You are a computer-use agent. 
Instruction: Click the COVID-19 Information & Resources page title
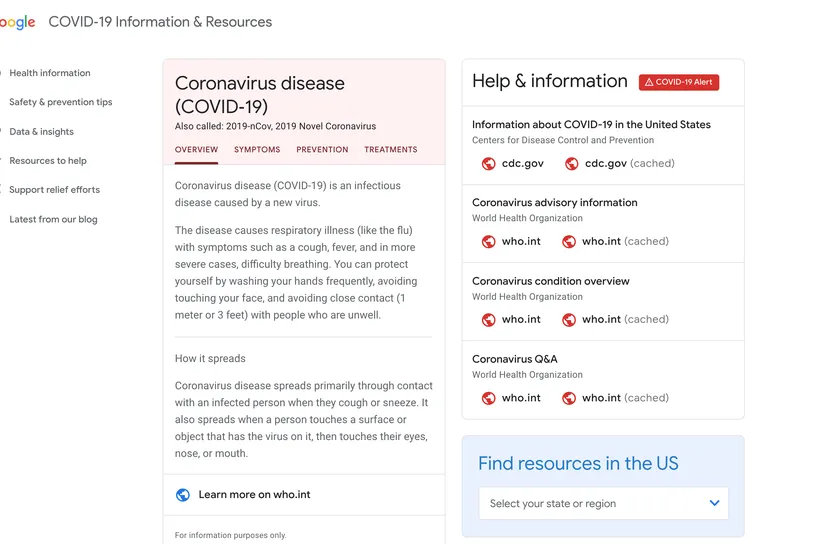click(160, 22)
